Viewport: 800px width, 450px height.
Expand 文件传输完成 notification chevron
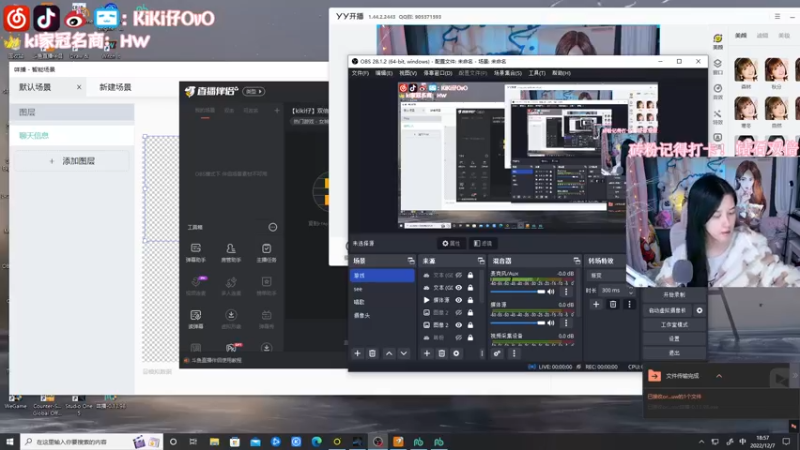pyautogui.click(x=719, y=376)
